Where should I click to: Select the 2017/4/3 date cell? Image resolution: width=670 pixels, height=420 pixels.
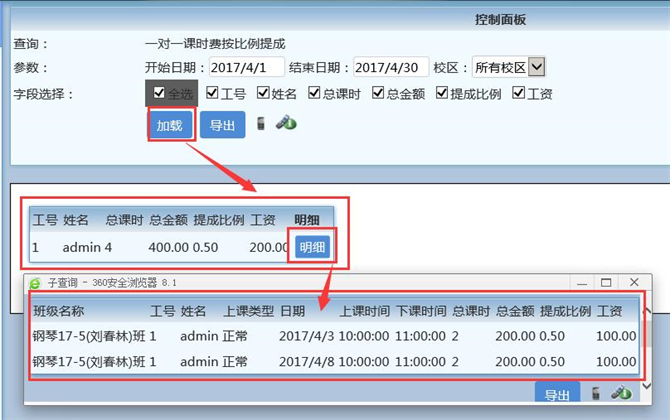(306, 336)
